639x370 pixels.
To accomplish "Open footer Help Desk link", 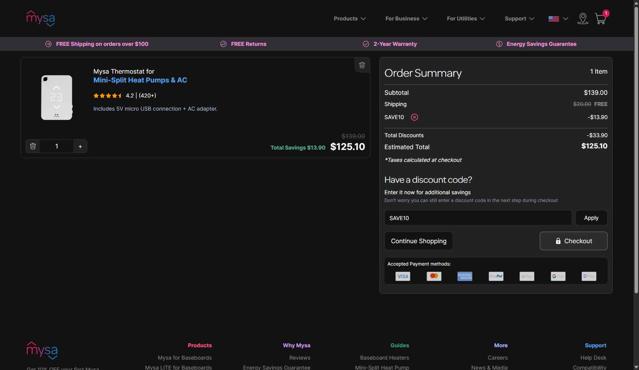I will tap(593, 358).
